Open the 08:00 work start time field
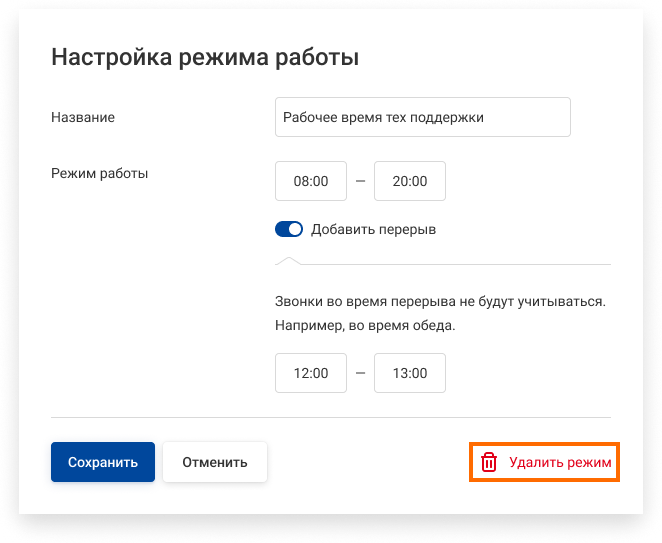The height and width of the screenshot is (543, 662). (x=311, y=181)
